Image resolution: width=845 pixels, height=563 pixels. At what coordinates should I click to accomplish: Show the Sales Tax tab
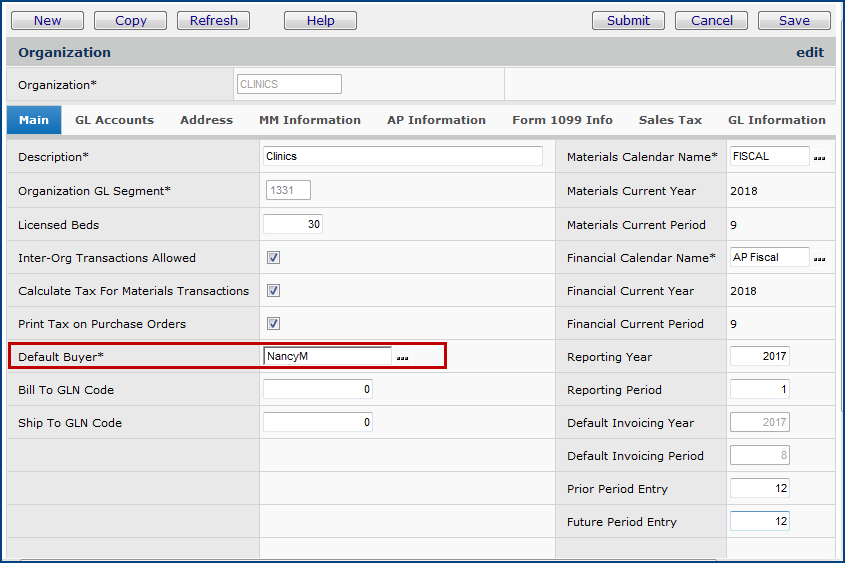(670, 120)
